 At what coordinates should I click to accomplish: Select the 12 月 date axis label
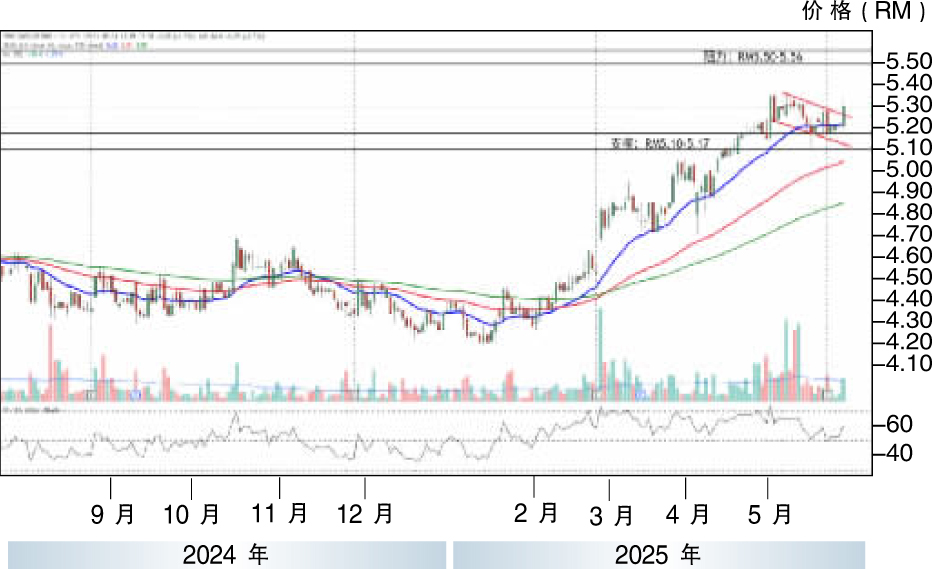(x=365, y=515)
